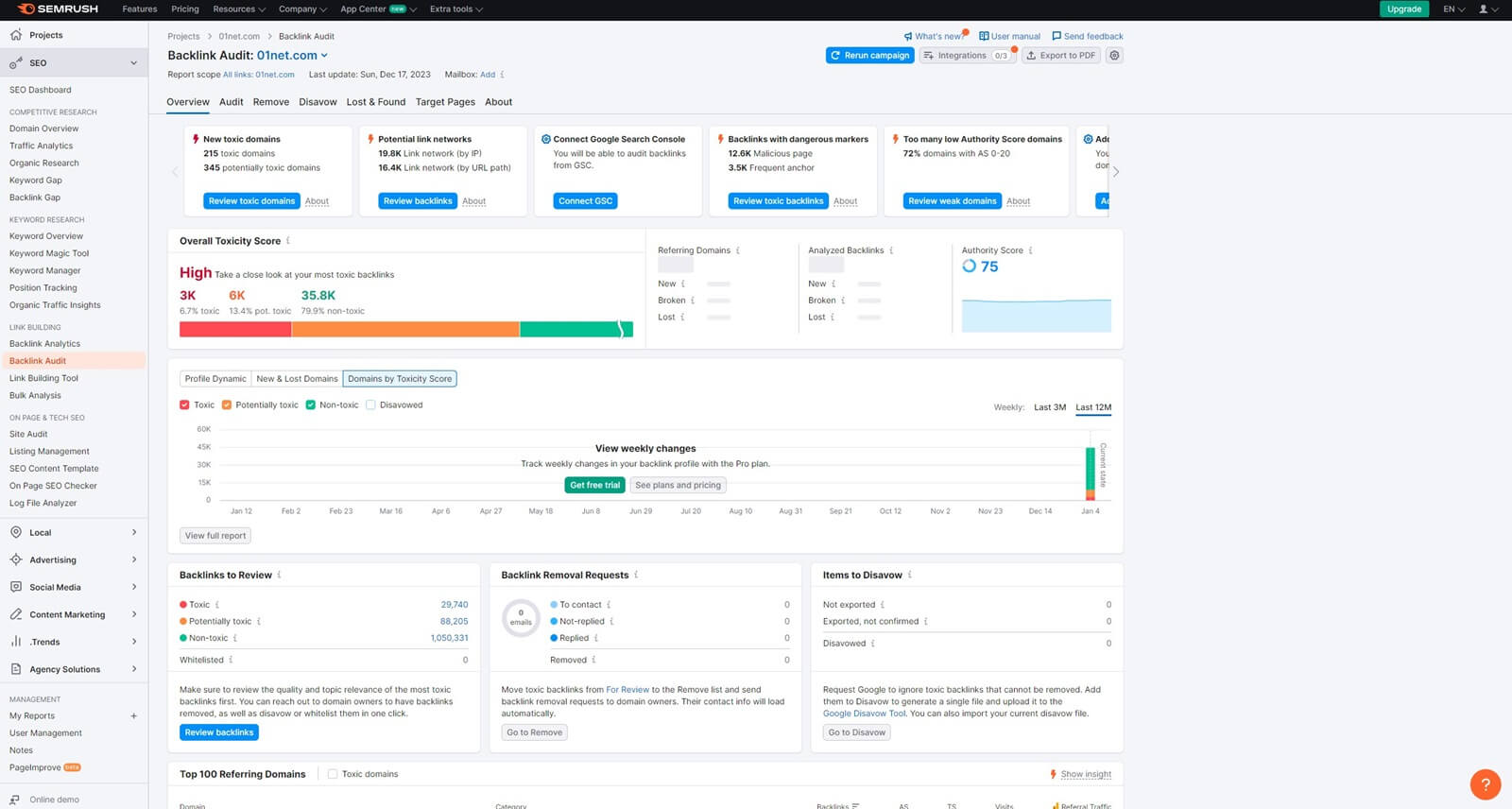Expand the Advertising sidebar section chevron
Viewport: 1512px width, 809px height.
tap(133, 559)
